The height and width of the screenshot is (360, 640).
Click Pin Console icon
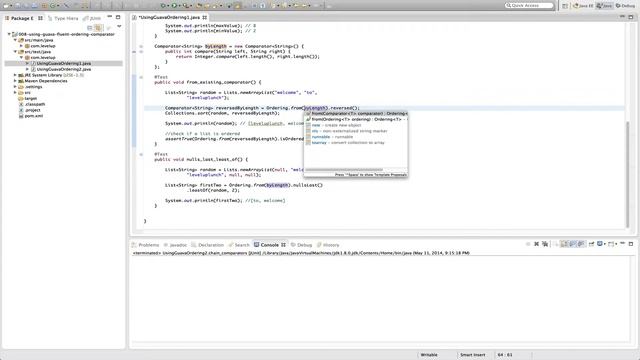click(591, 244)
